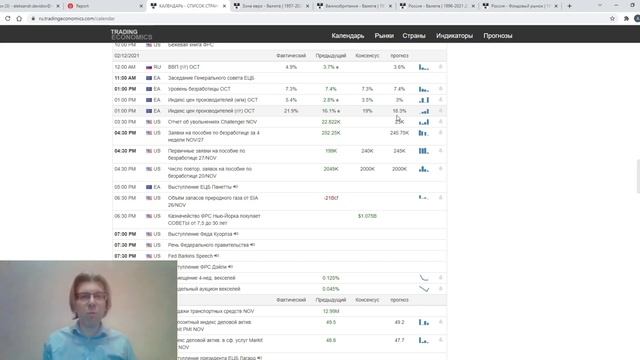Switch to the Великобритания - Валюта tab
Viewport: 640px width, 360px height.
tap(354, 6)
